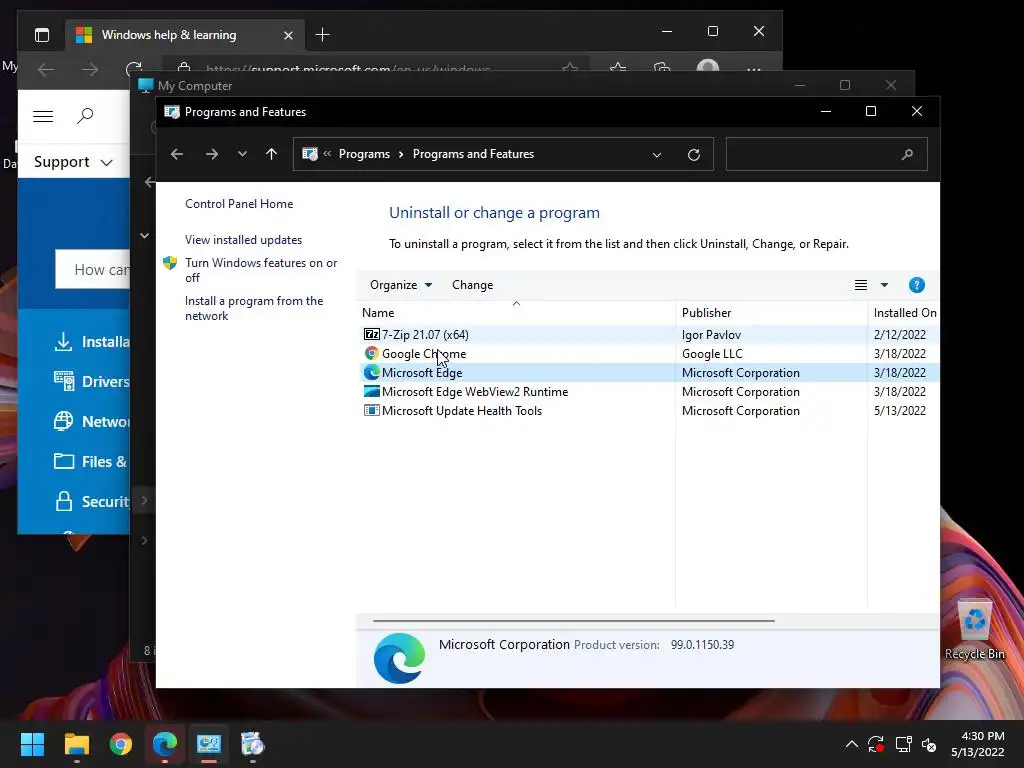Select Microsoft Edge WebView2 Runtime row
This screenshot has width=1024, height=768.
pyautogui.click(x=649, y=391)
